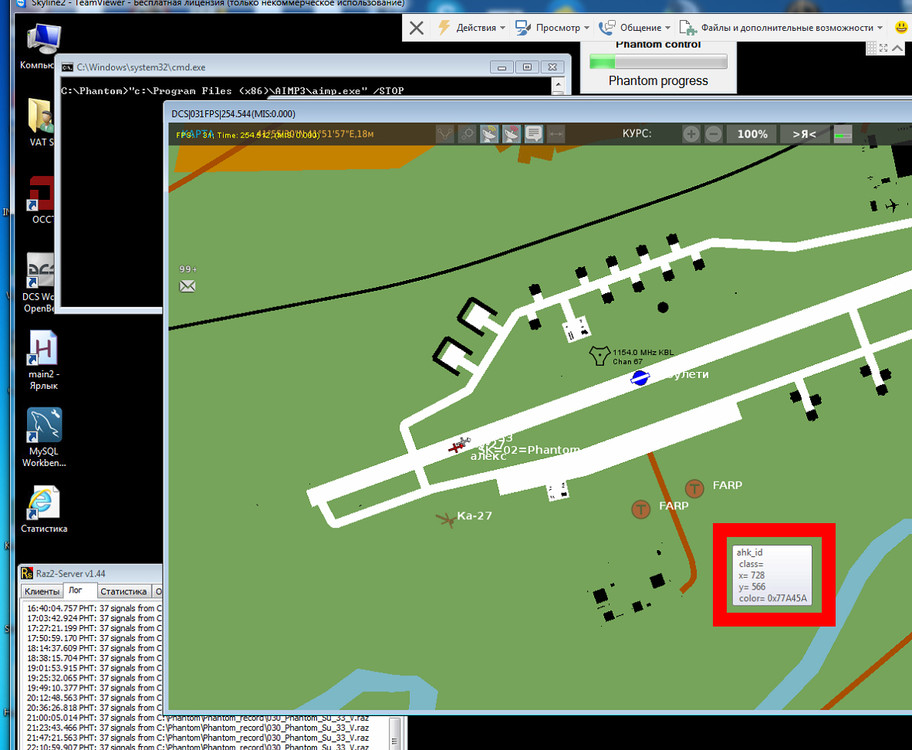Switch to Лог tab in Raz2-Server

coord(76,590)
